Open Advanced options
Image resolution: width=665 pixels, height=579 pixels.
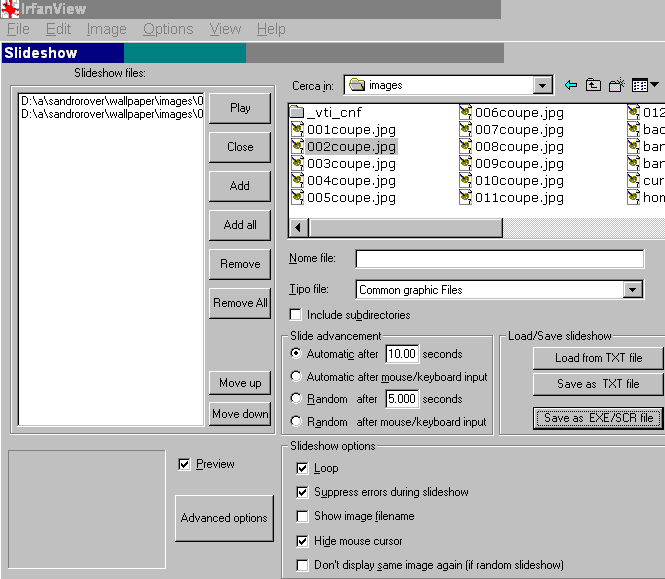[224, 518]
